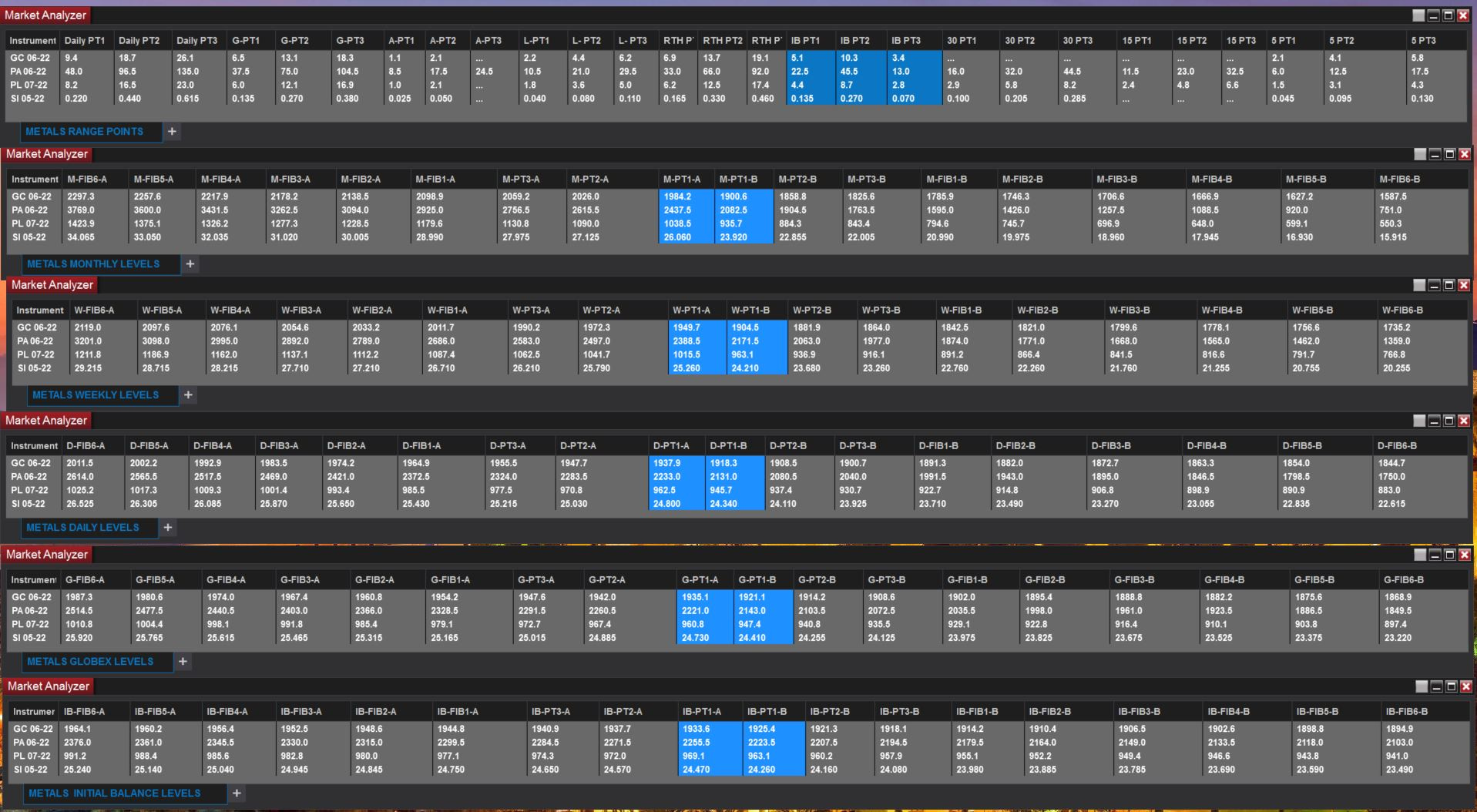Click the highlighted cell 45.5 under IB PT2

[862, 72]
